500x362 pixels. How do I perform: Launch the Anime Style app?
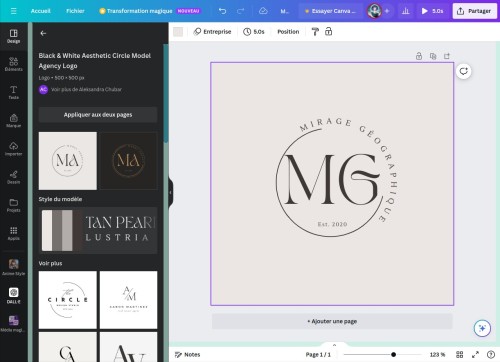click(14, 267)
